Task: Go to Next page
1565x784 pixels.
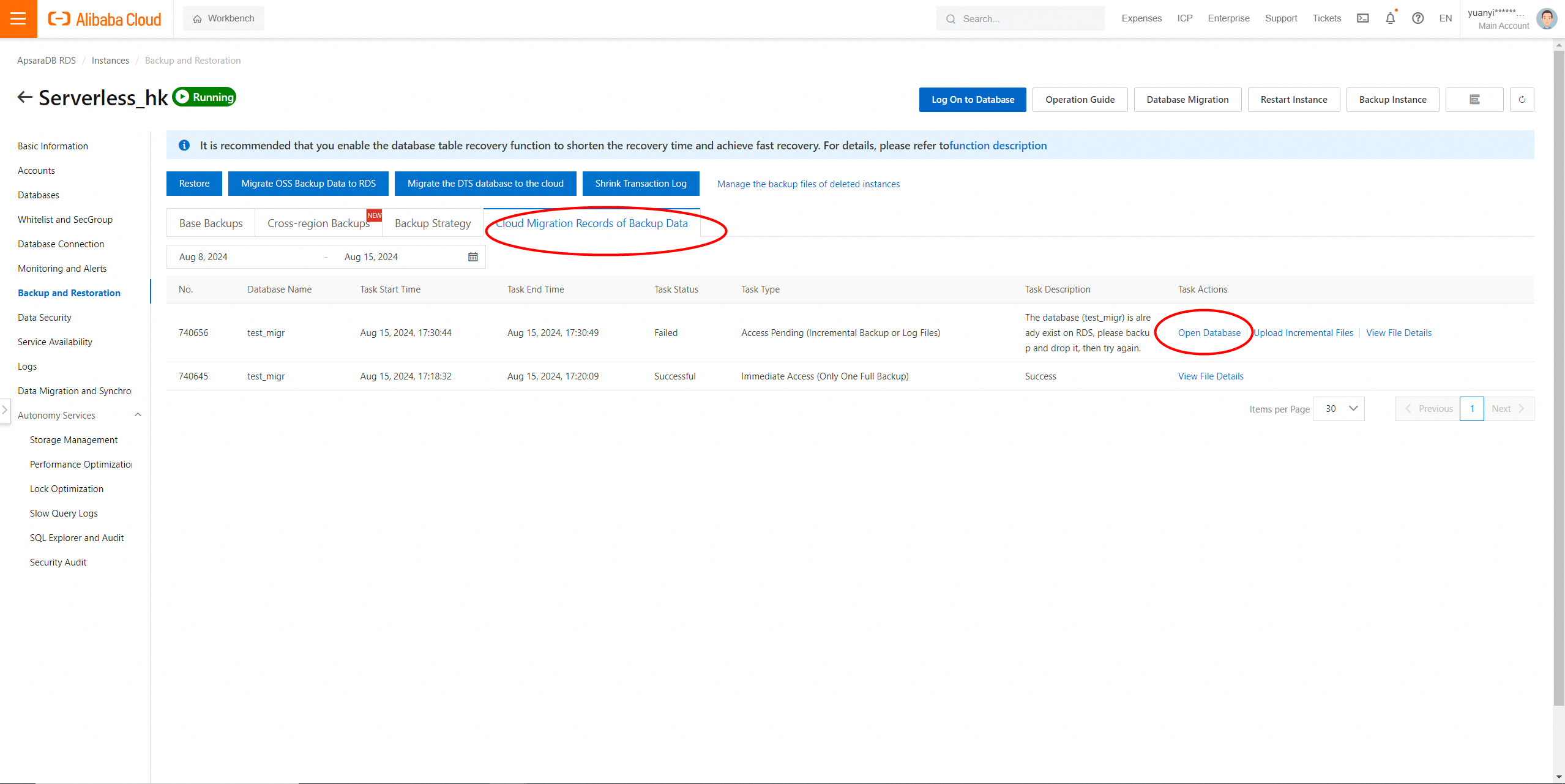Action: (x=1509, y=409)
